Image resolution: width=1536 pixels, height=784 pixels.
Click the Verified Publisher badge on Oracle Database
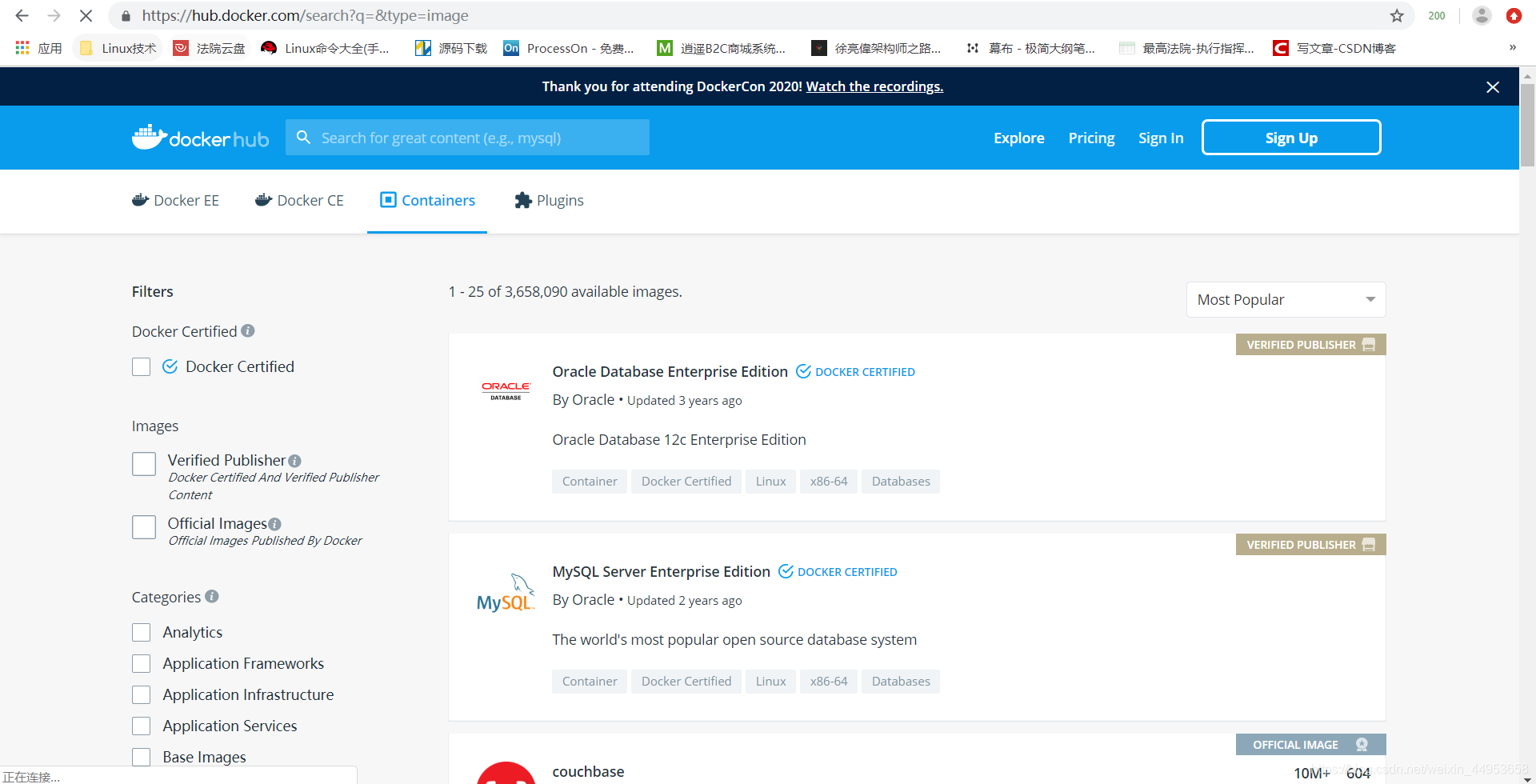coord(1310,345)
